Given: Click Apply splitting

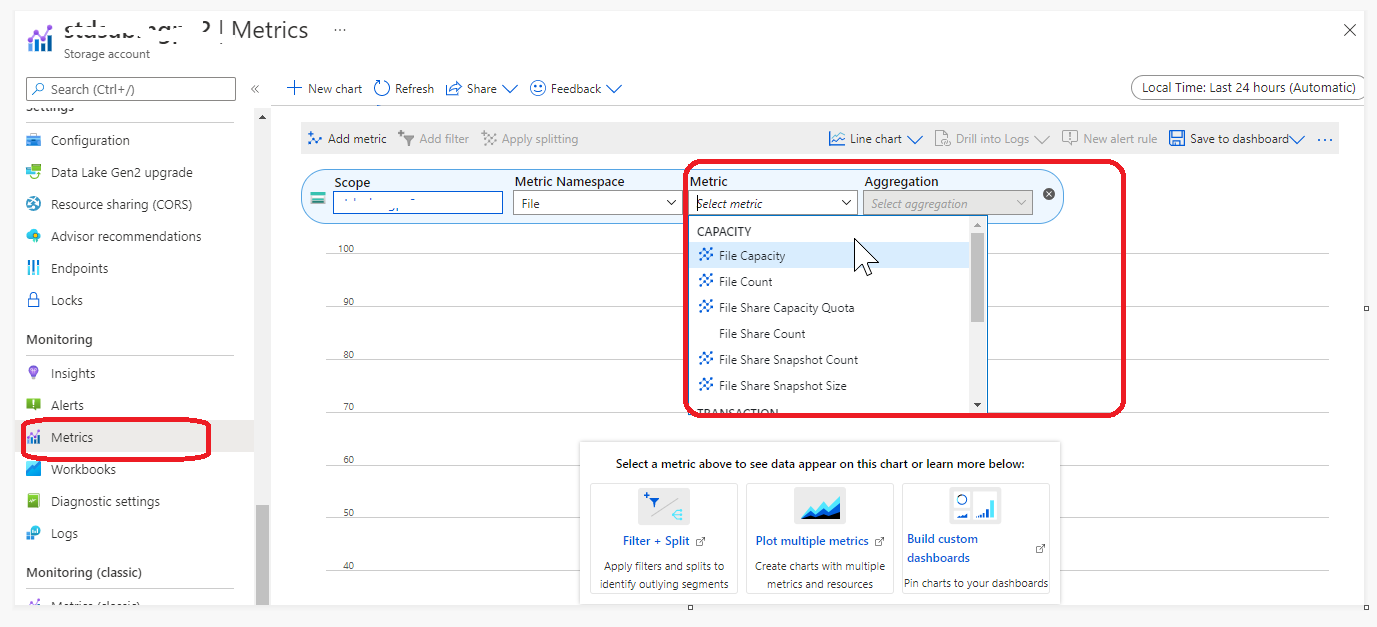Looking at the screenshot, I should pos(529,139).
